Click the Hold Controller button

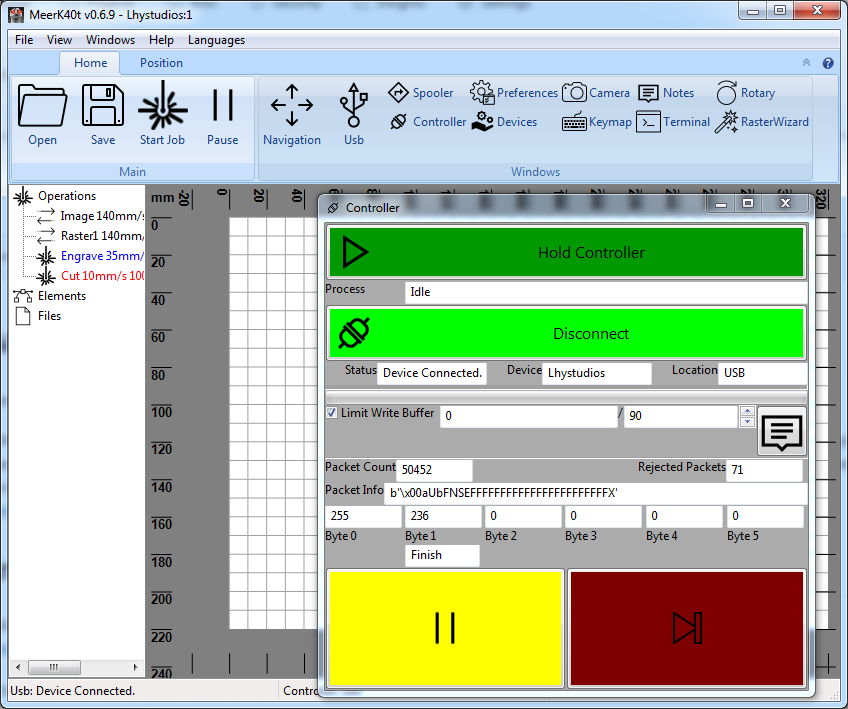[x=566, y=252]
